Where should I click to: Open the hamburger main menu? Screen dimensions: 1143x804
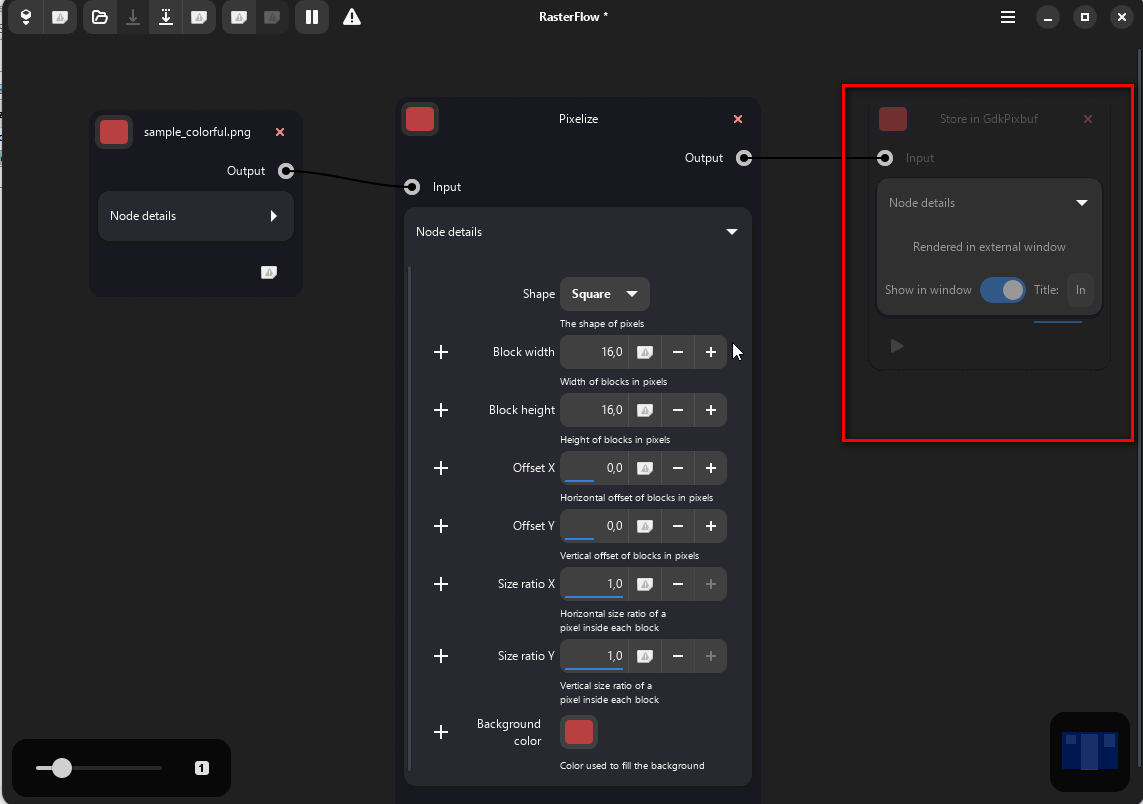(x=1008, y=17)
